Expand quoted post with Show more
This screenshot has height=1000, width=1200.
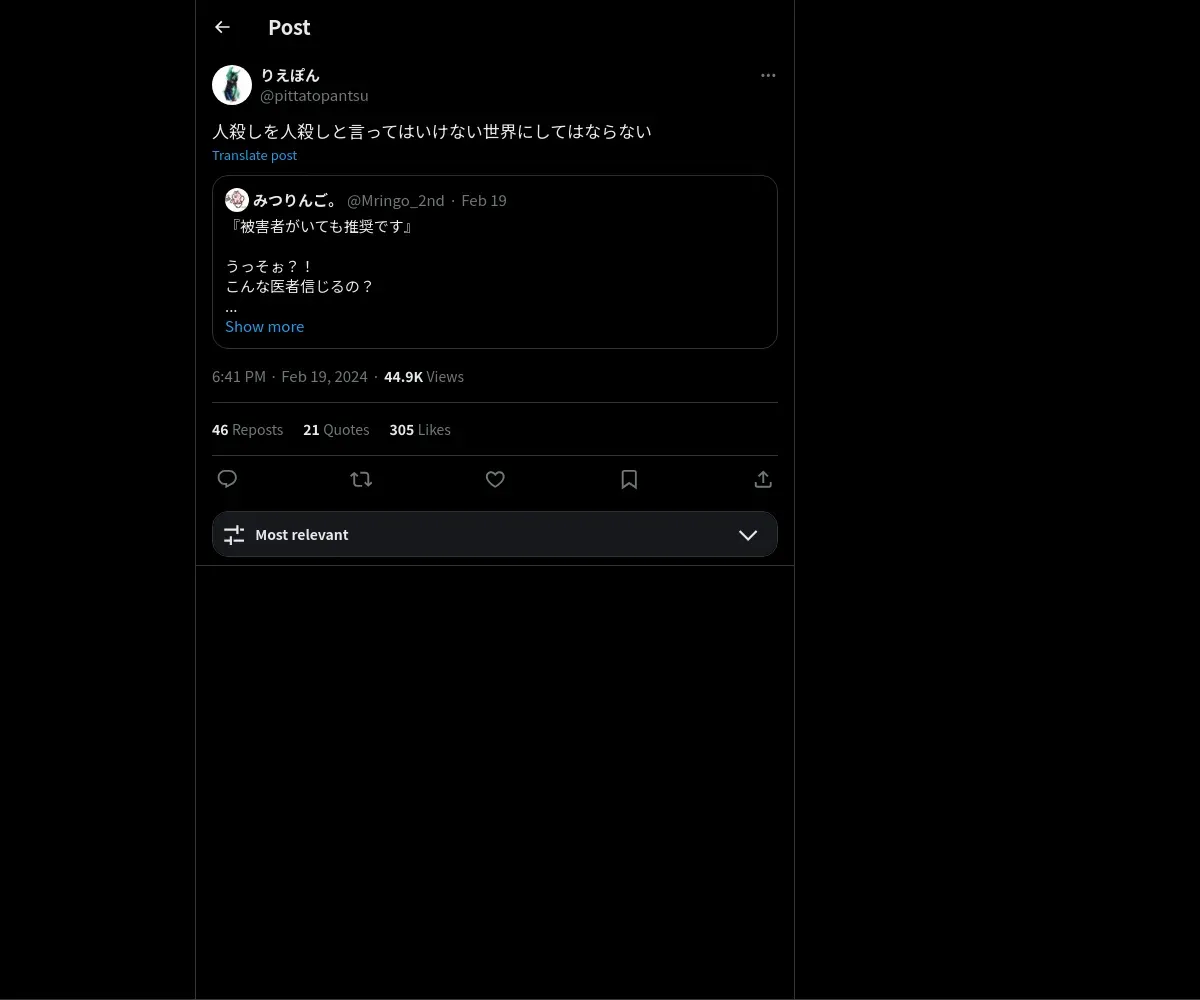264,326
